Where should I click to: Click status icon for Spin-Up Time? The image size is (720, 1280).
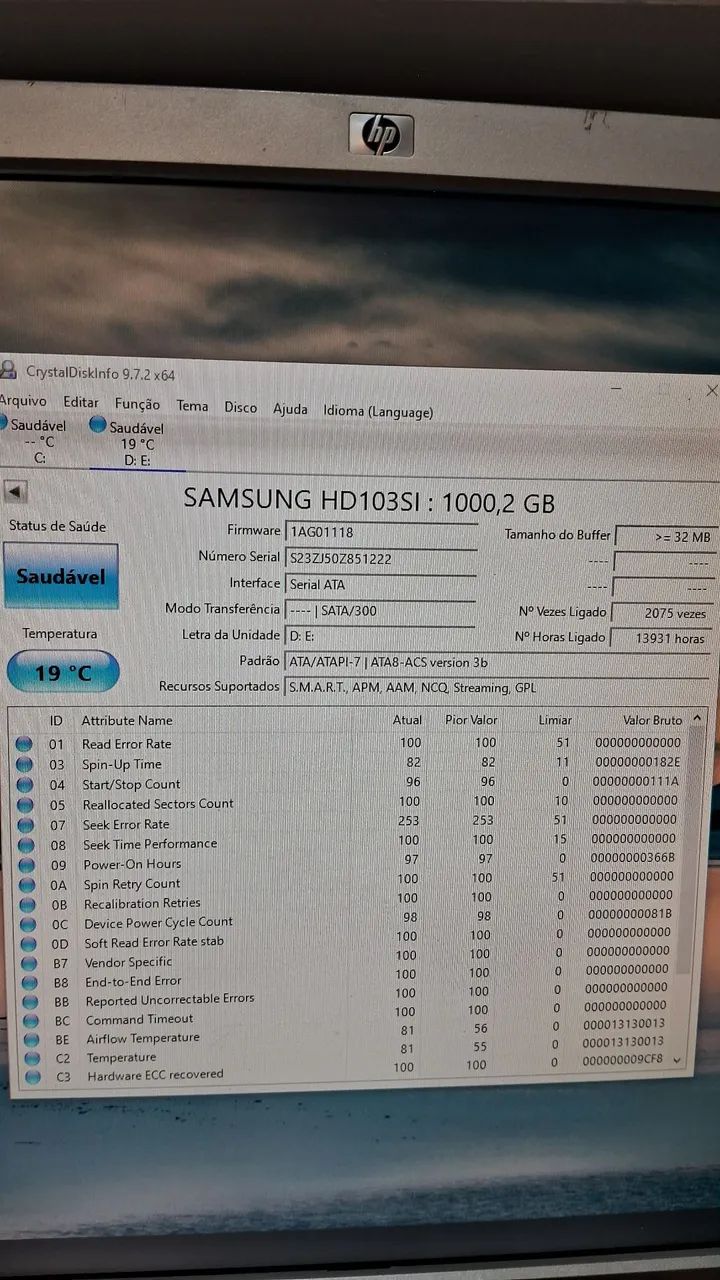pyautogui.click(x=25, y=765)
